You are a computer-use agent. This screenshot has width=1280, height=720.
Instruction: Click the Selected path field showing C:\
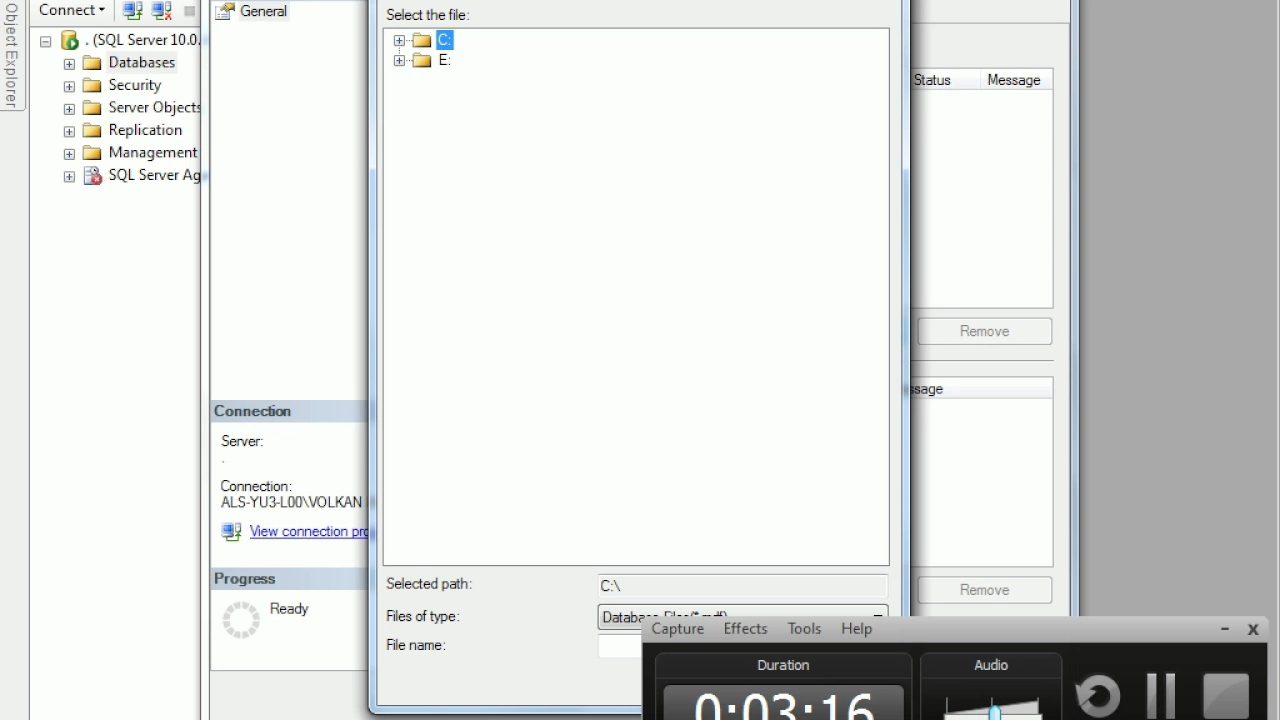click(x=742, y=586)
